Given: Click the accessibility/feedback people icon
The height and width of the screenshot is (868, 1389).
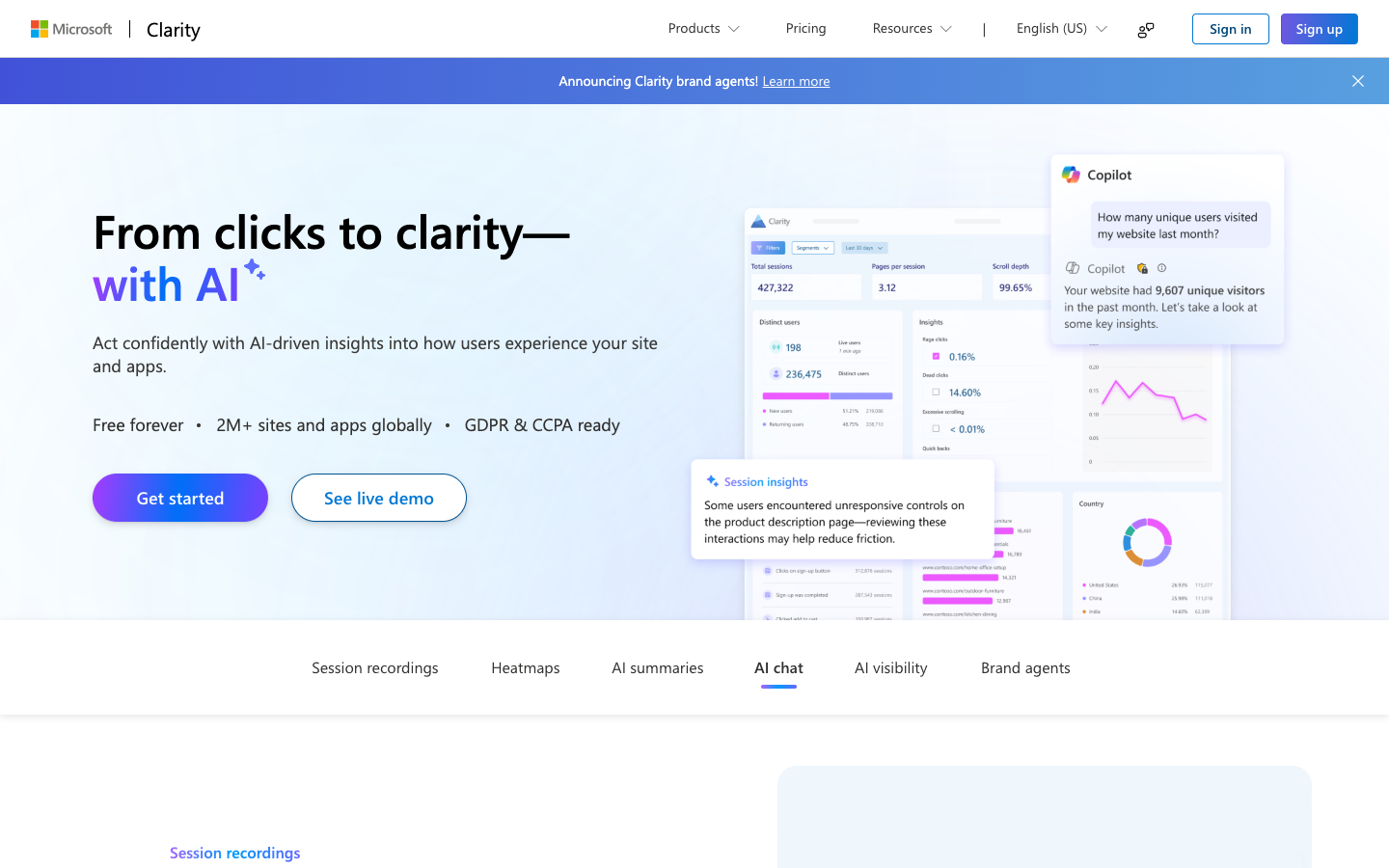Looking at the screenshot, I should [x=1146, y=30].
